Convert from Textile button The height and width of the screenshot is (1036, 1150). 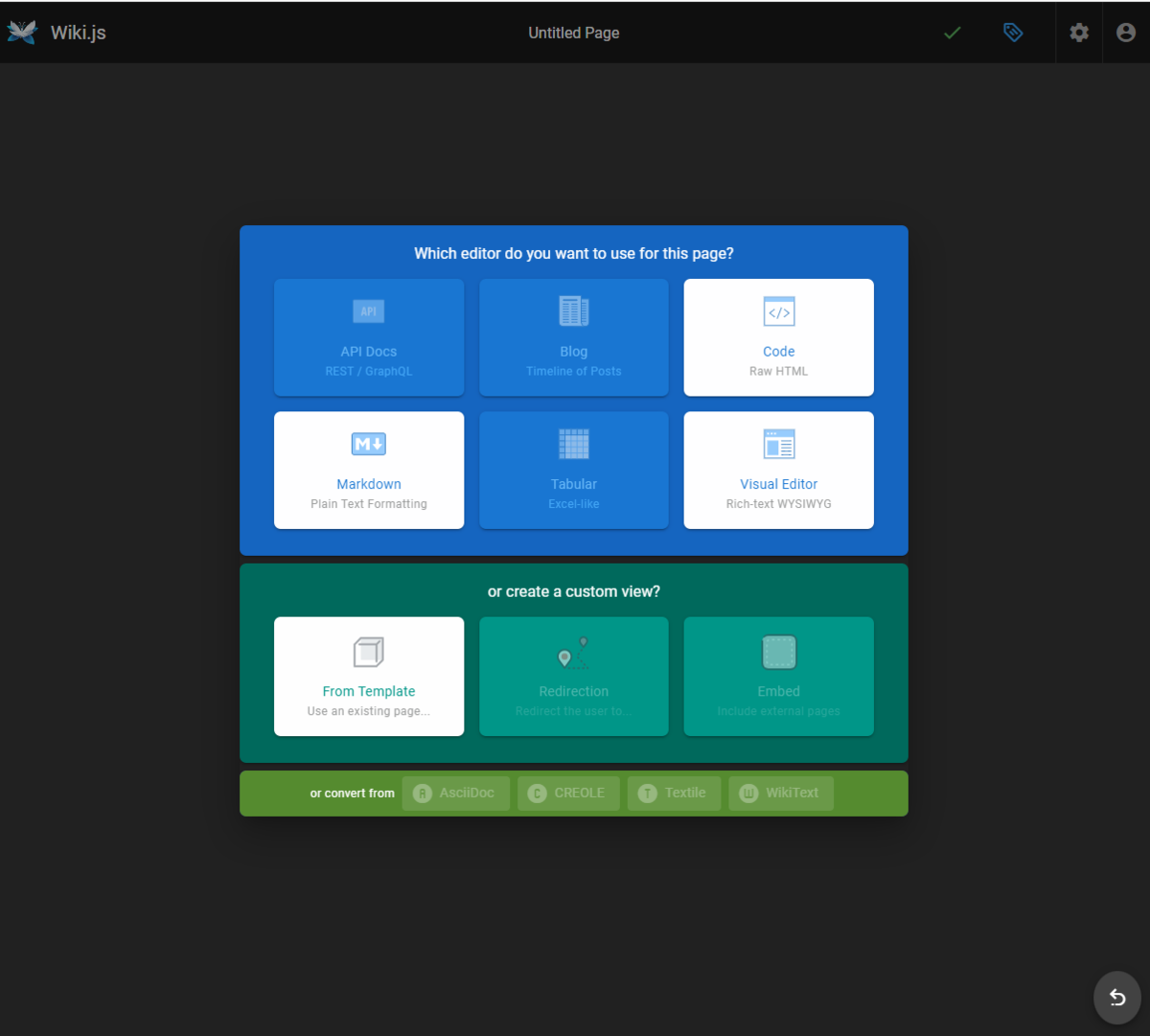674,794
